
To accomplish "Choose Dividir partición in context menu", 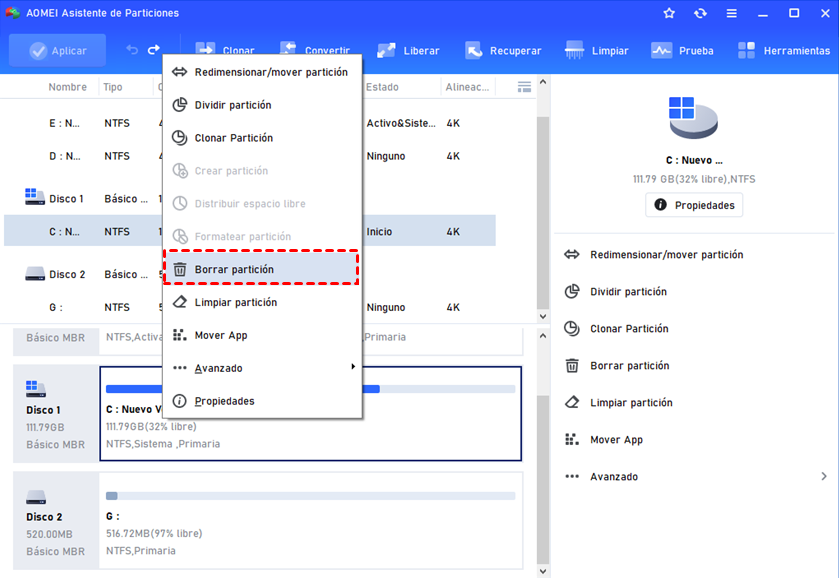I will pyautogui.click(x=262, y=105).
